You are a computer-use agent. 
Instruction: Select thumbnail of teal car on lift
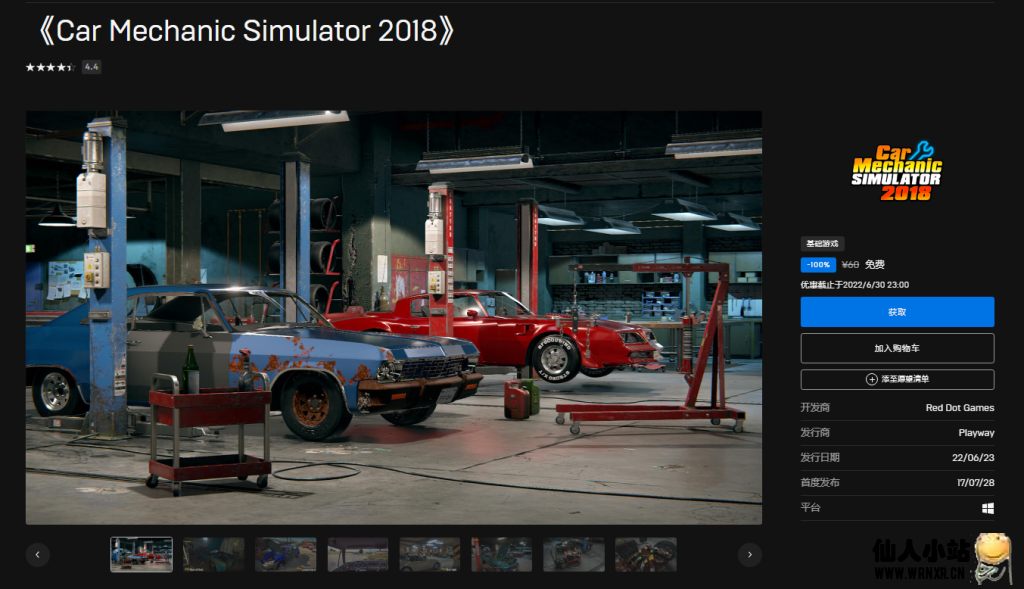click(502, 554)
